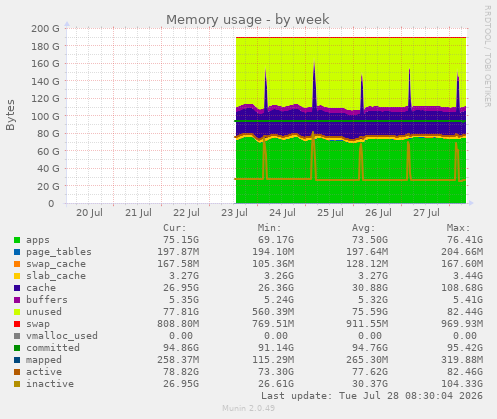Click the '200 G' y-axis label
The image size is (497, 419).
(45, 29)
